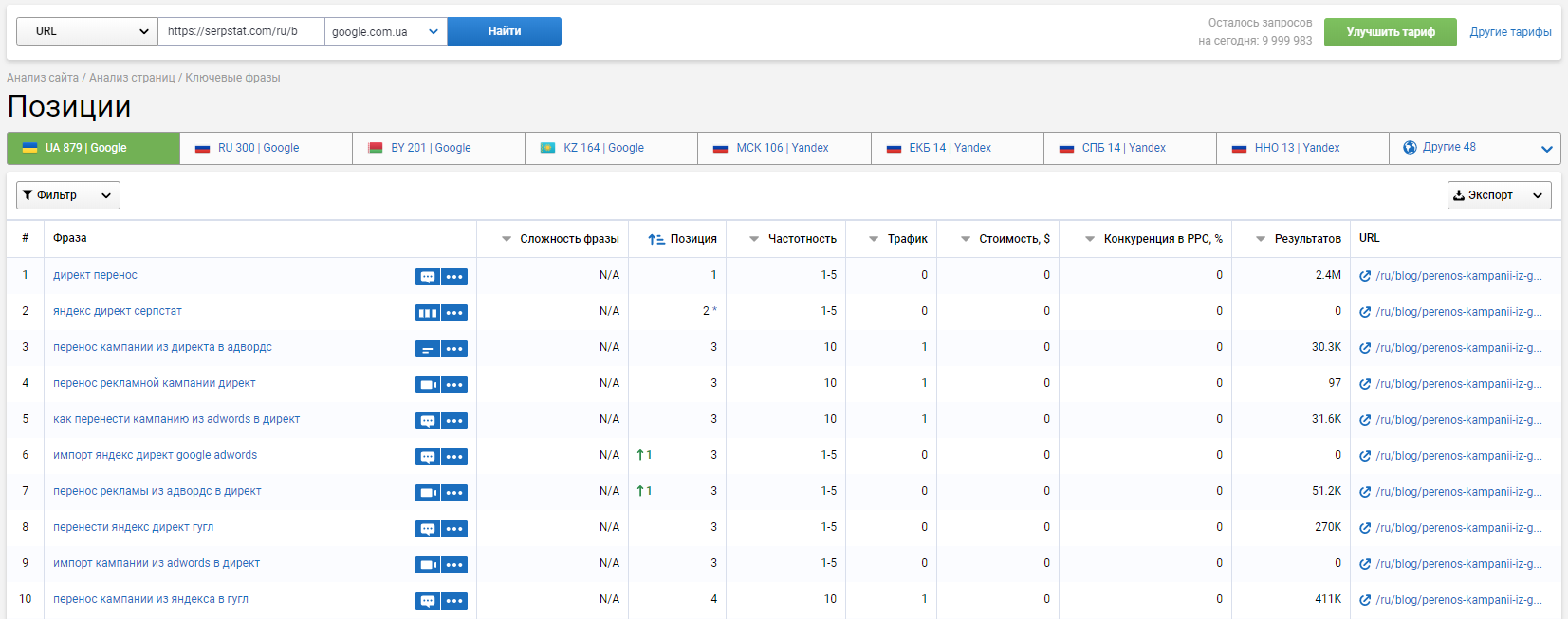The image size is (1568, 619).
Task: Open the URL search type dropdown
Action: [x=87, y=31]
